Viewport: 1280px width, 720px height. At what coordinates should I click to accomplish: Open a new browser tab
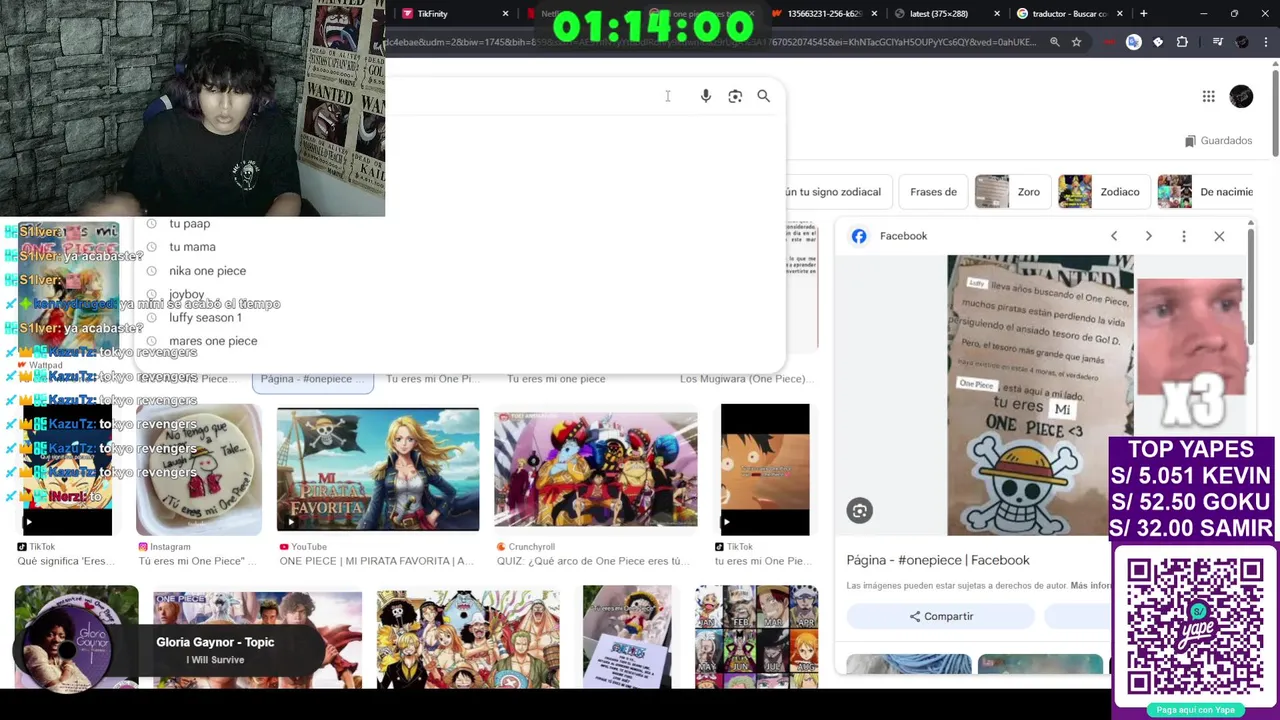tap(1143, 14)
